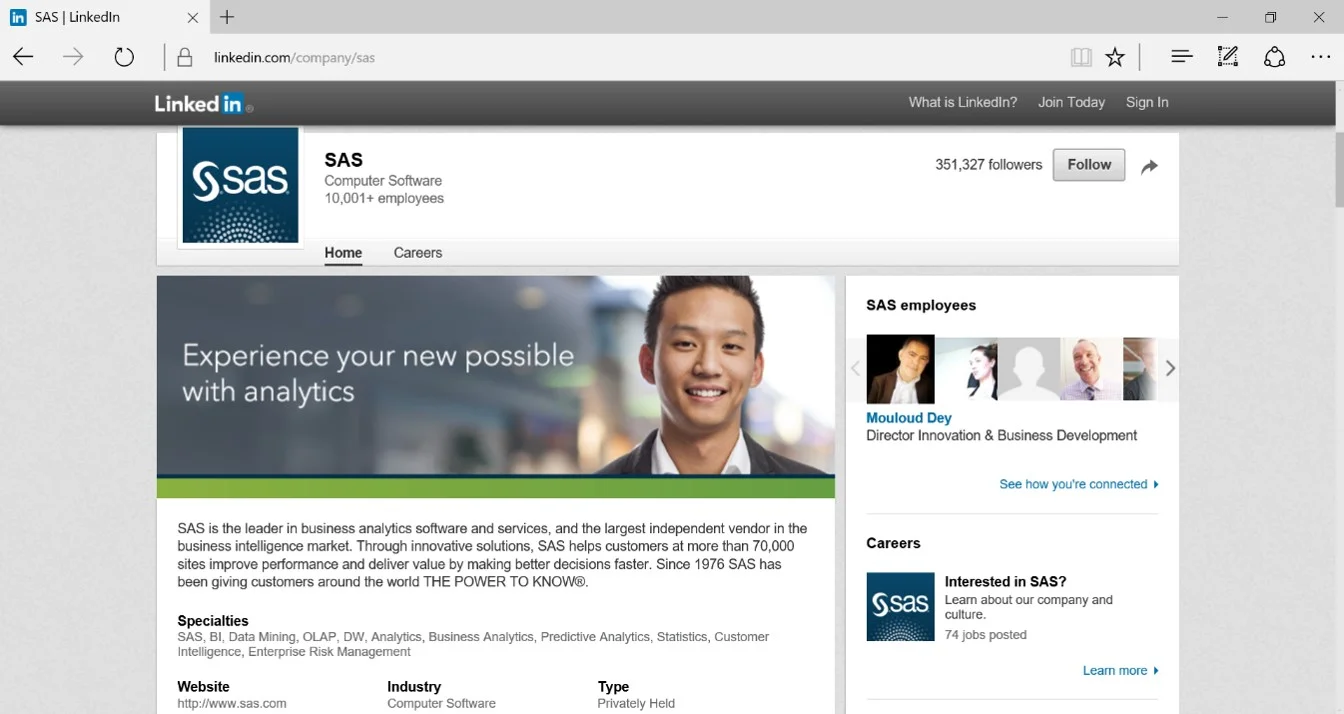This screenshot has height=714, width=1344.
Task: Click Computer Software under Industry
Action: point(441,704)
